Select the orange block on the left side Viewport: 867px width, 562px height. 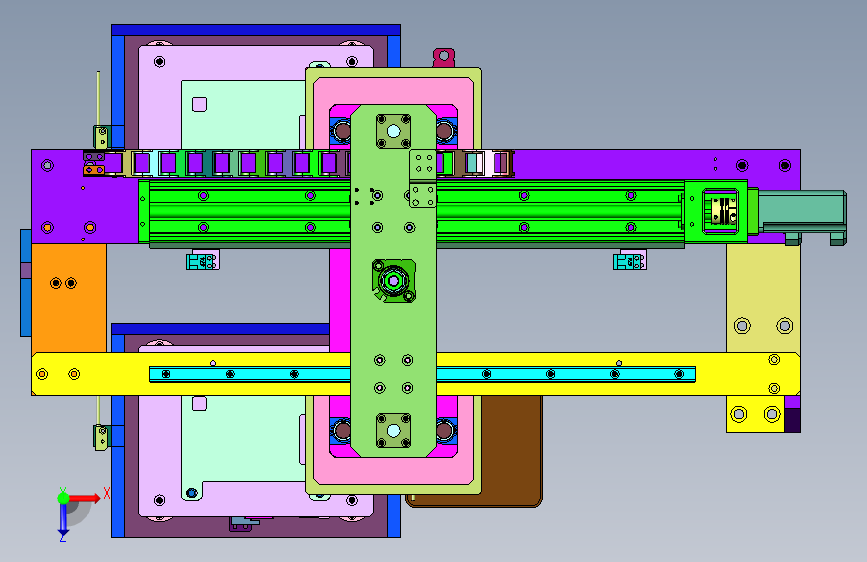point(69,298)
